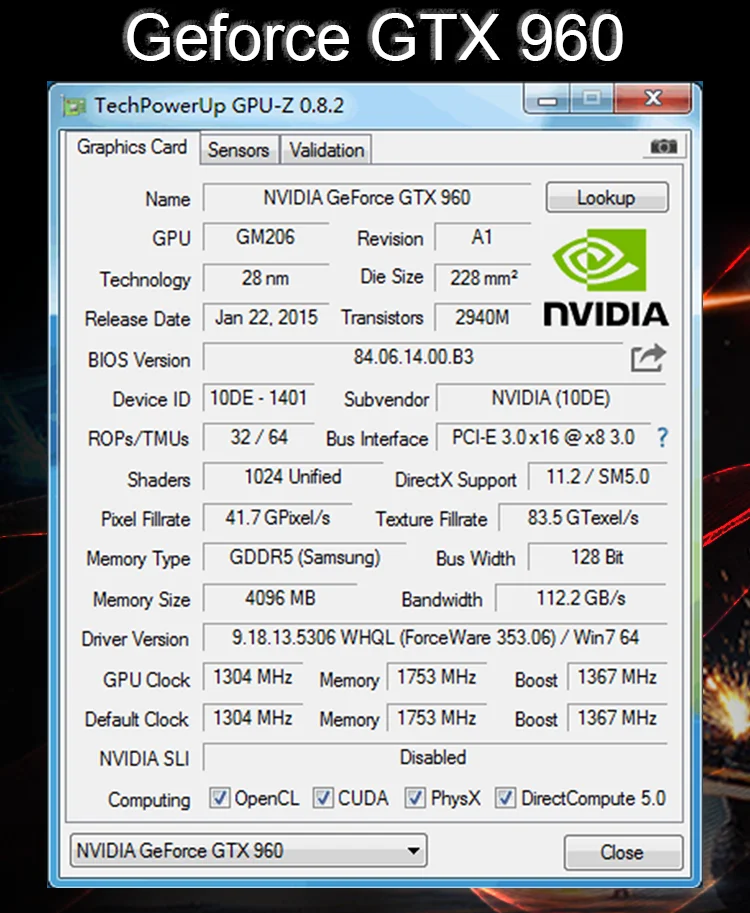The width and height of the screenshot is (750, 913).
Task: Click the Transistors field 2940M
Action: point(483,318)
